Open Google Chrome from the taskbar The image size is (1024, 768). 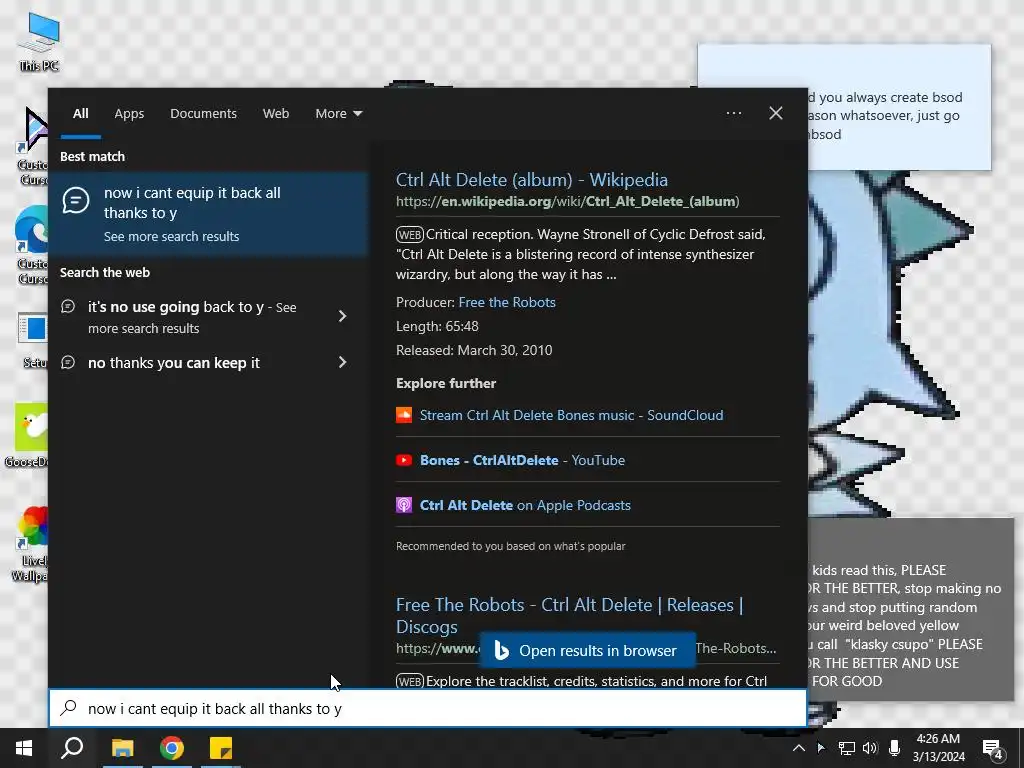coord(172,748)
